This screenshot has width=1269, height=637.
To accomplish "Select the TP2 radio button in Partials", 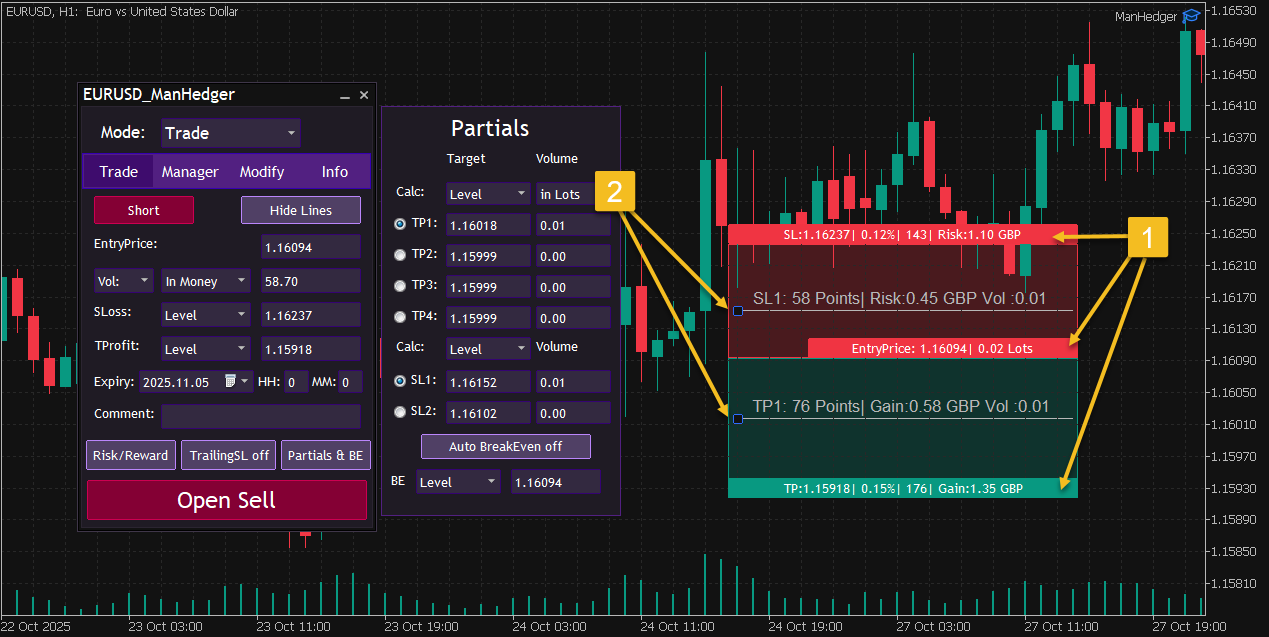I will click(400, 255).
